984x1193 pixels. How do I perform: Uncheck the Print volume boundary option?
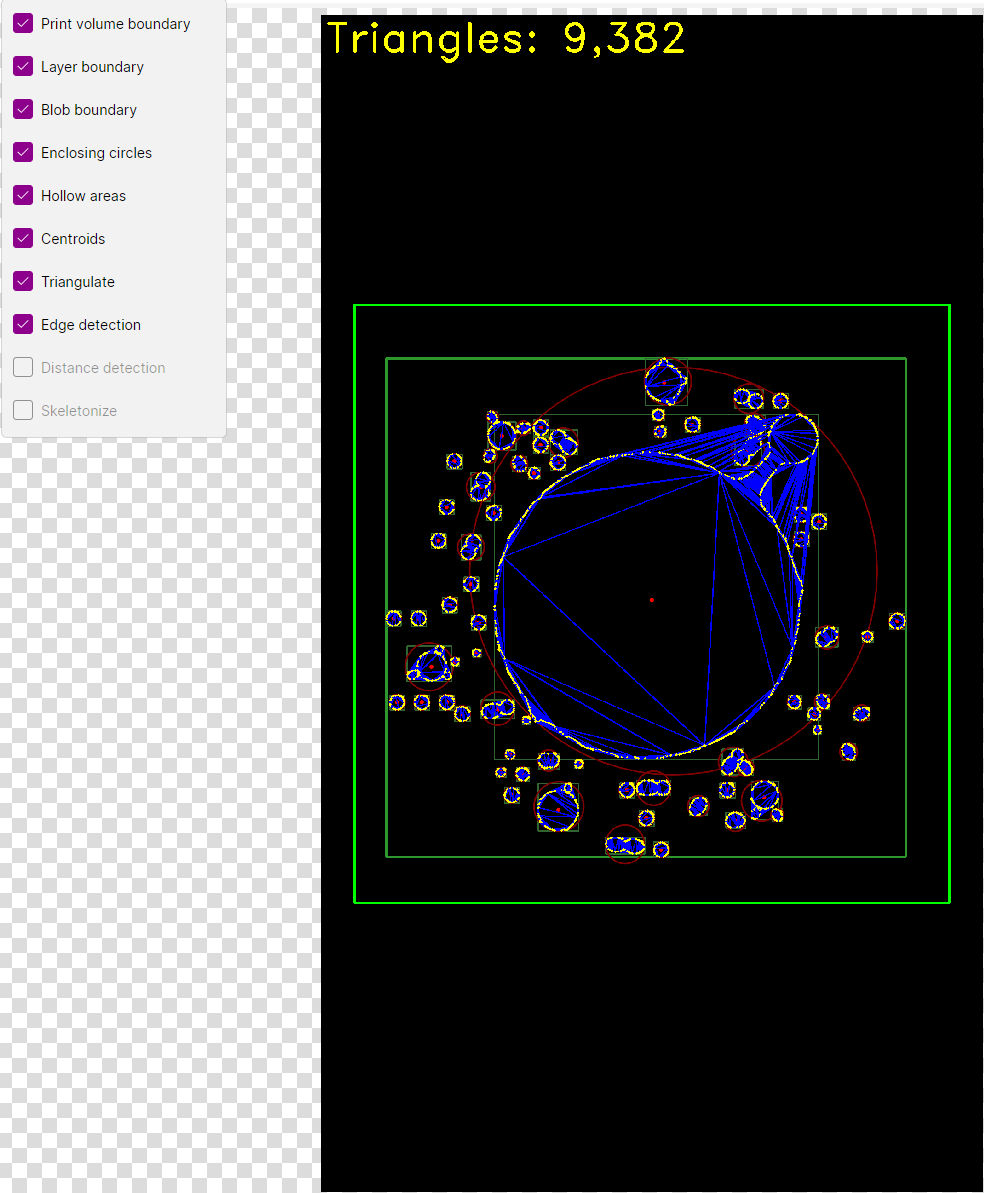22,23
